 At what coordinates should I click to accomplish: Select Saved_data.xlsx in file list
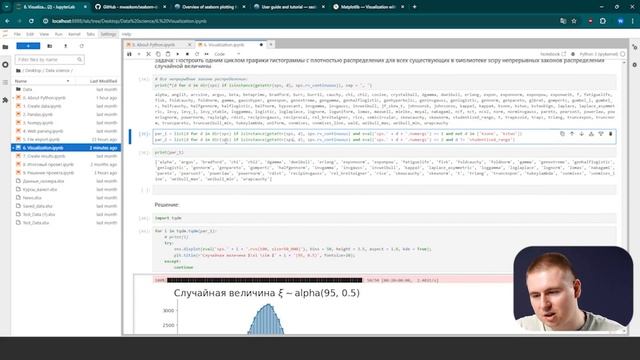38,206
